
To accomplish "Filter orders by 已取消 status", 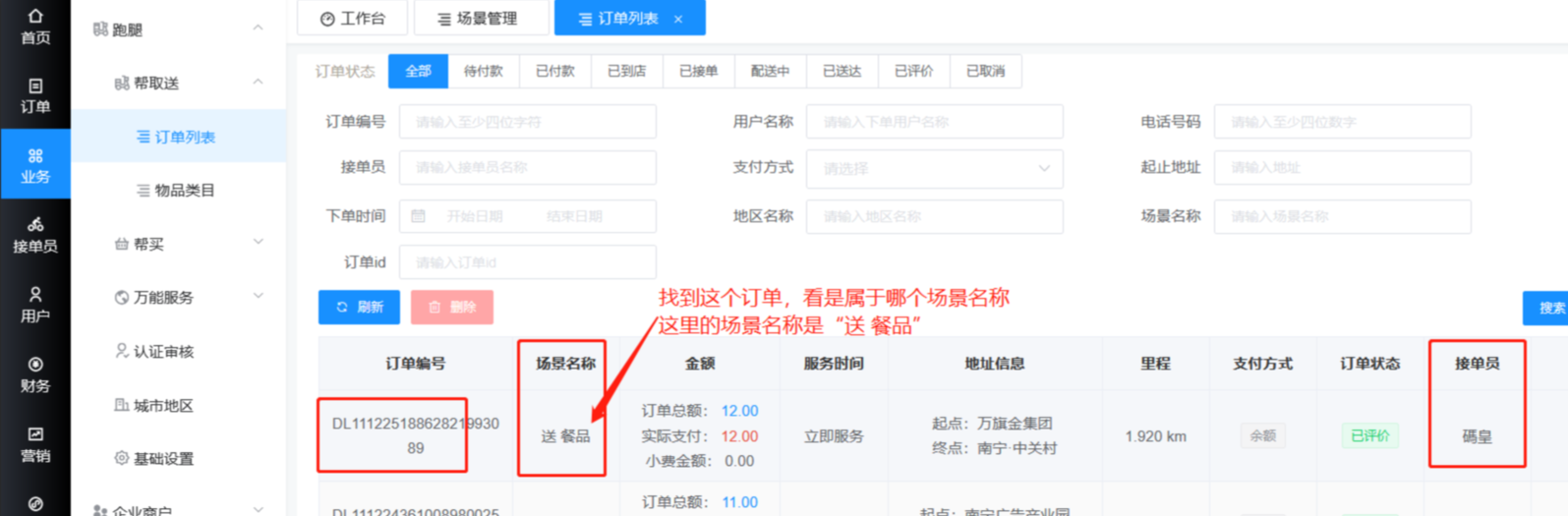I will (x=985, y=71).
